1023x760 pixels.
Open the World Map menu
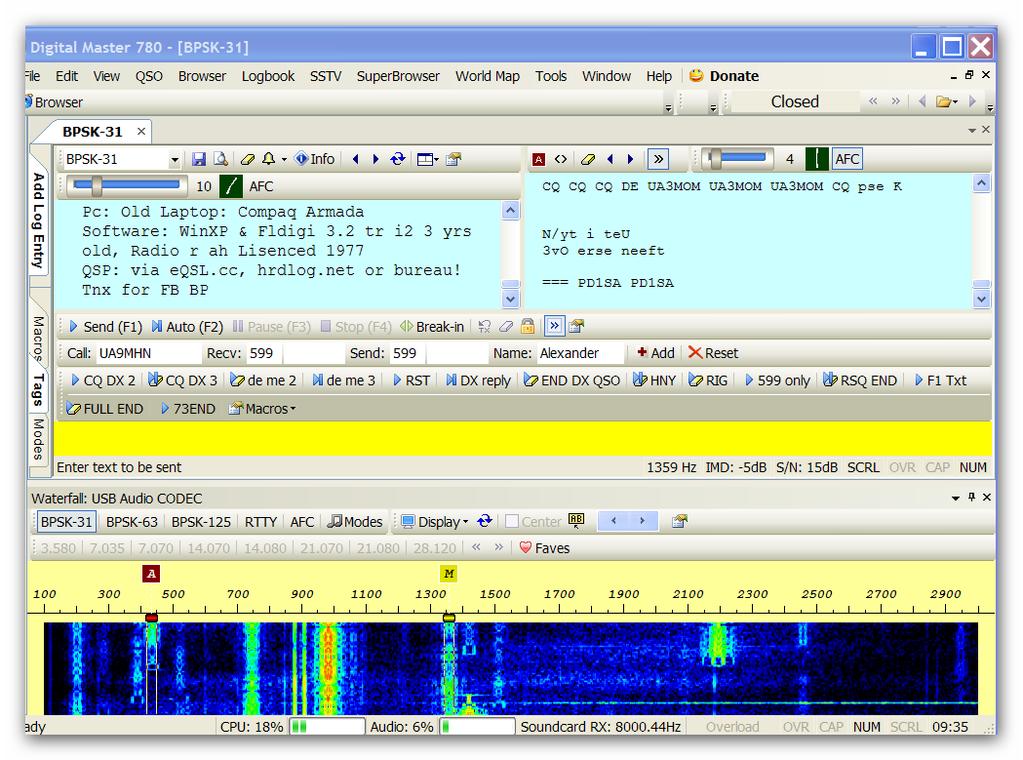point(487,76)
